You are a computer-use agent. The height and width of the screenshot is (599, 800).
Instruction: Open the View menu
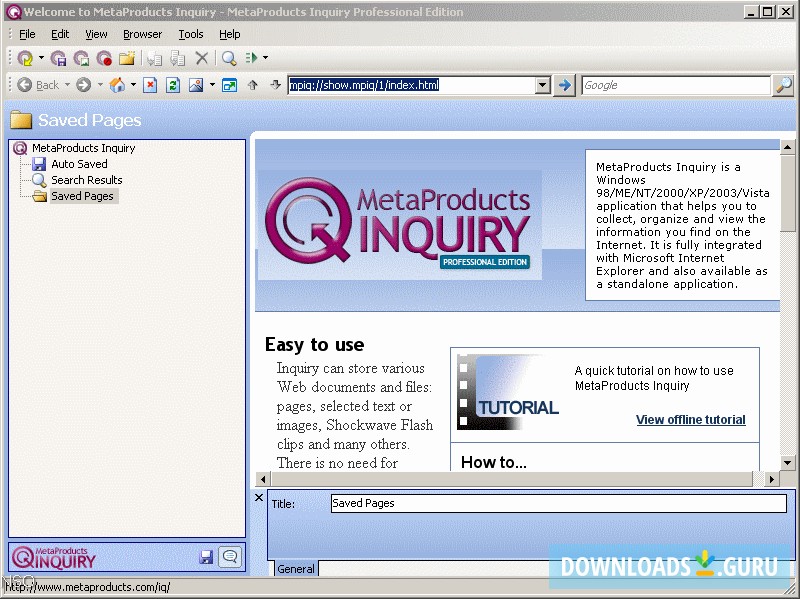tap(96, 34)
